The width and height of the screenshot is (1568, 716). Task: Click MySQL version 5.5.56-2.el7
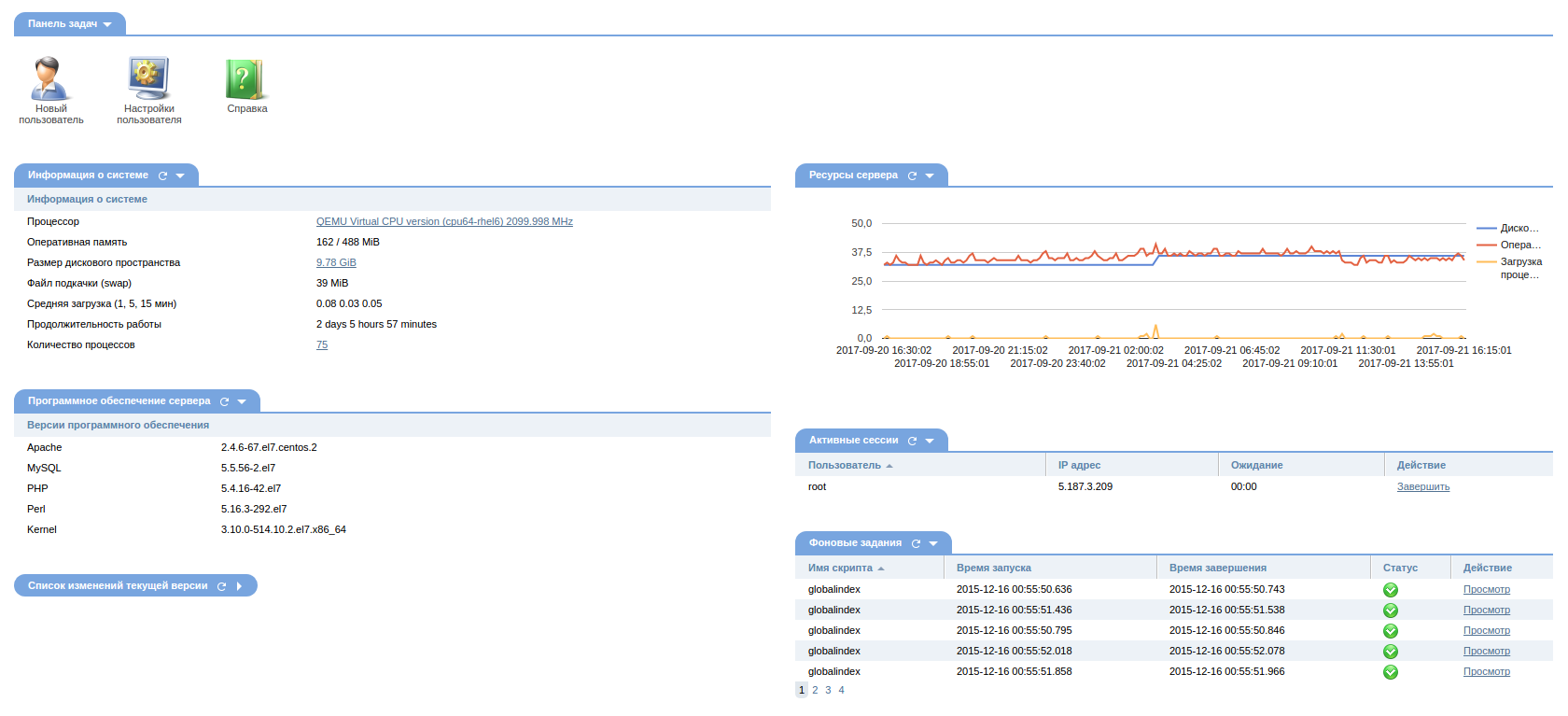[248, 469]
